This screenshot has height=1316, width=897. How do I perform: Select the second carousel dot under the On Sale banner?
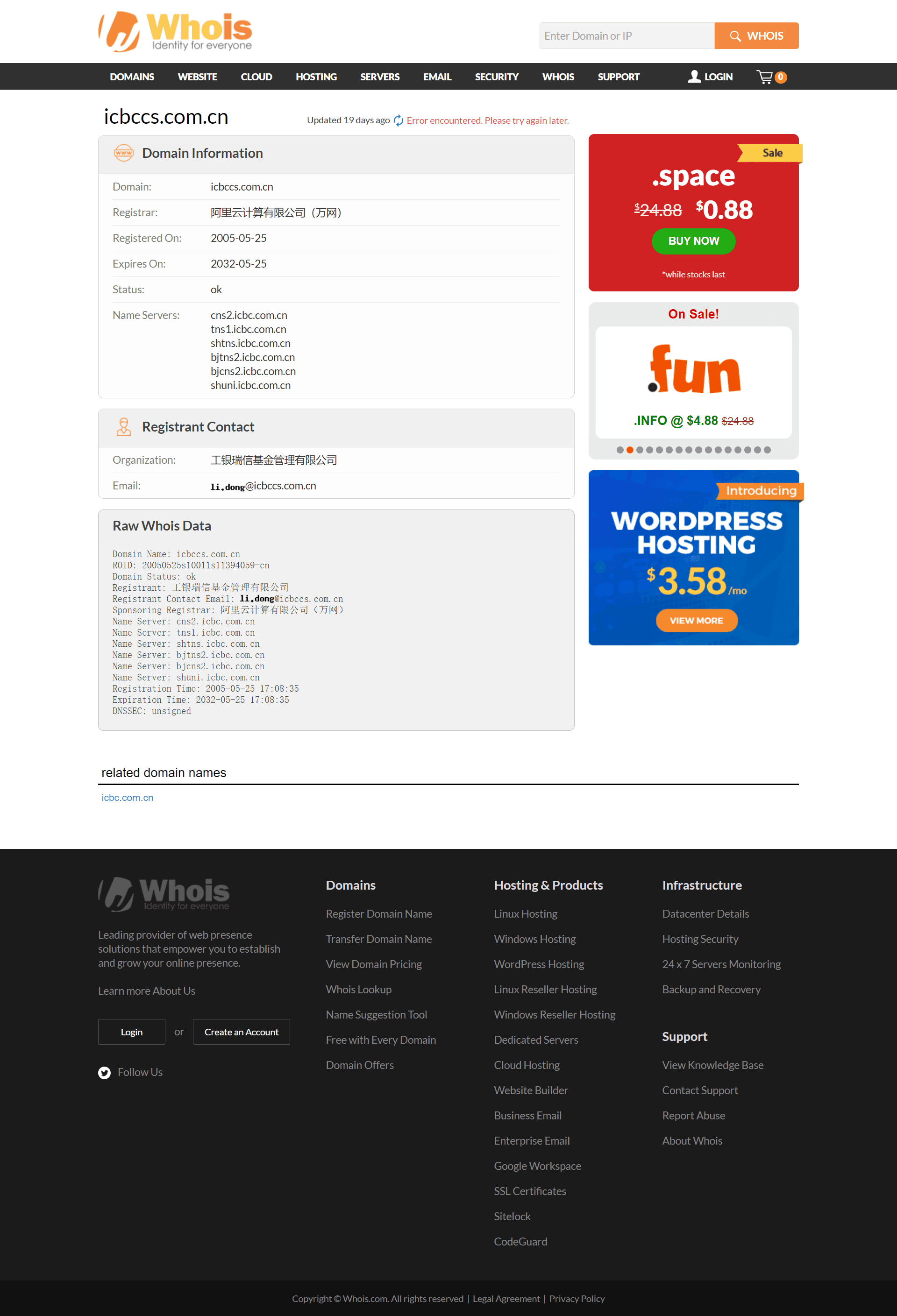coord(630,450)
